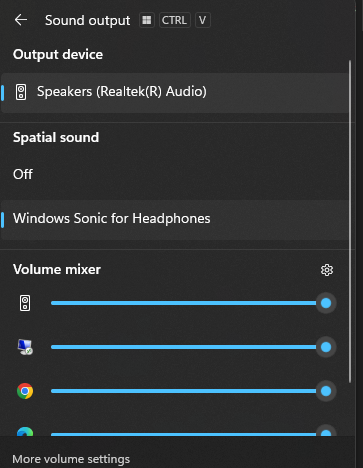Mute the Remote Desktop app icon
The width and height of the screenshot is (363, 468).
coord(25,347)
